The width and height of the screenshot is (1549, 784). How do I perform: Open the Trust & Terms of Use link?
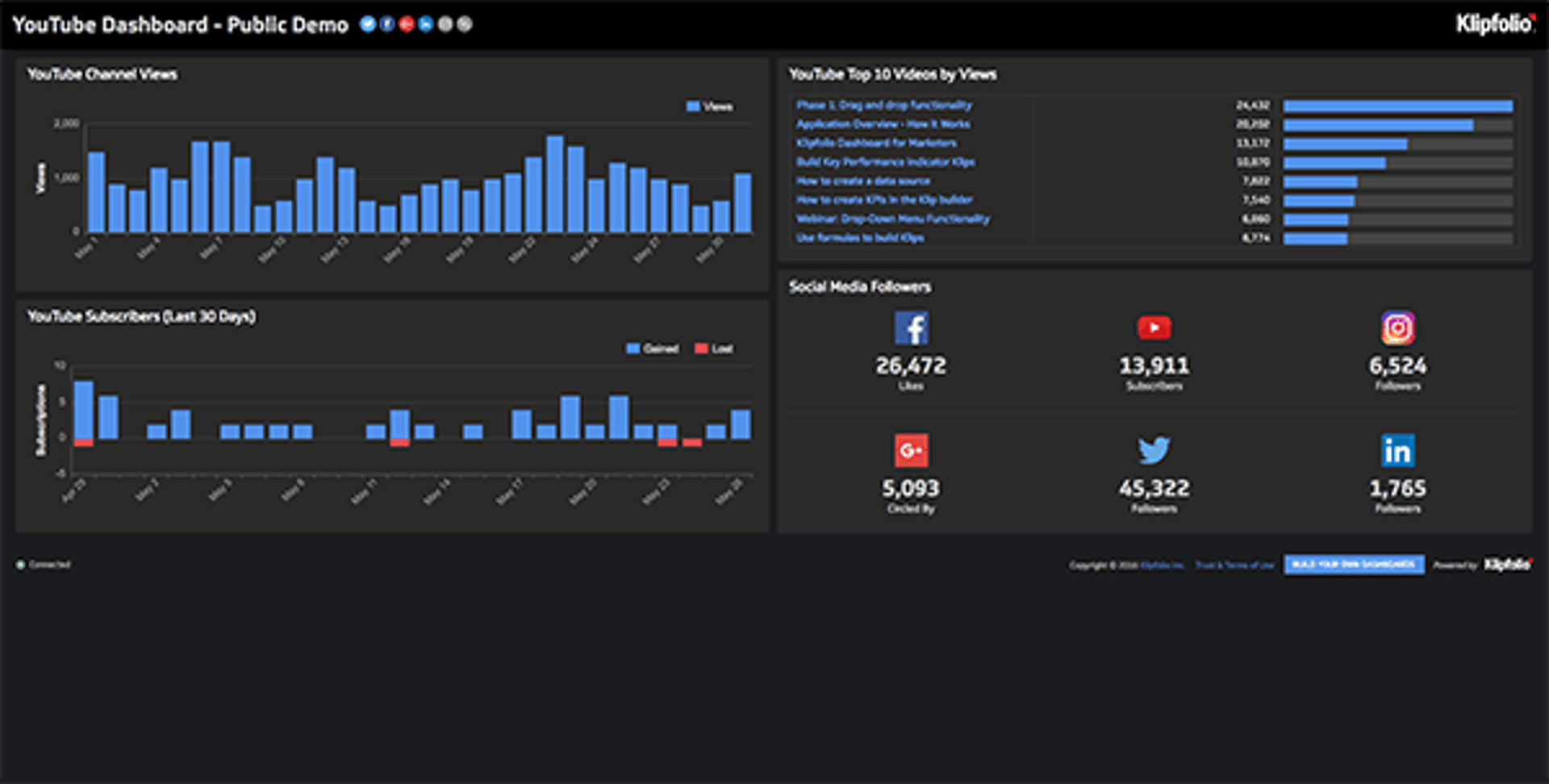1234,565
